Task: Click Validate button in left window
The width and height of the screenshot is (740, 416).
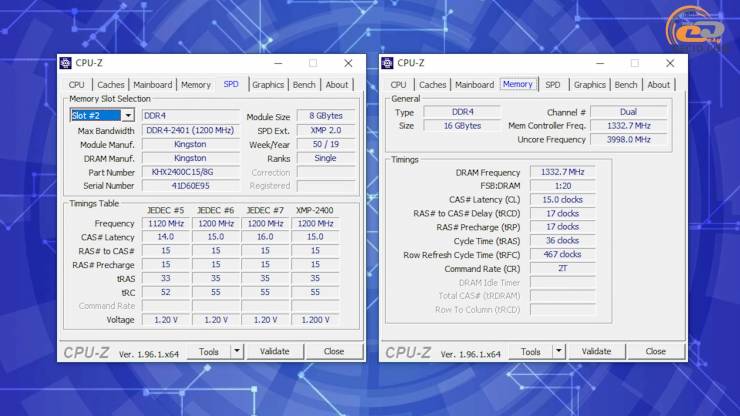Action: coord(274,351)
